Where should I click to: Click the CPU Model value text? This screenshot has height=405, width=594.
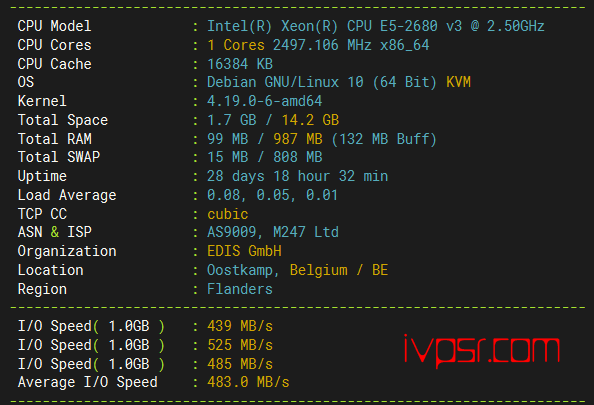tap(375, 26)
